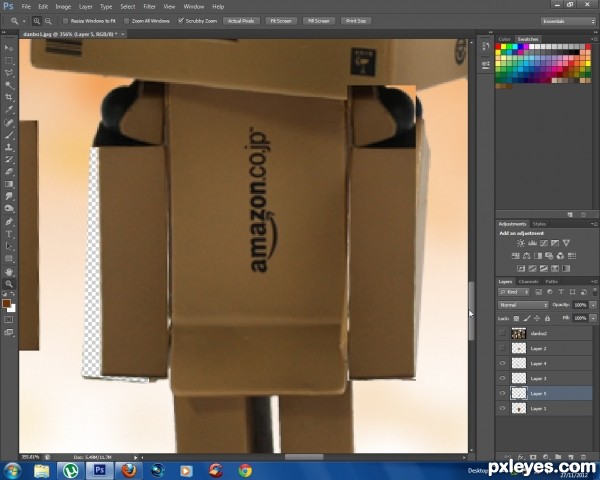Open the Adjustments panel menu
600x480 pixels.
tap(593, 224)
